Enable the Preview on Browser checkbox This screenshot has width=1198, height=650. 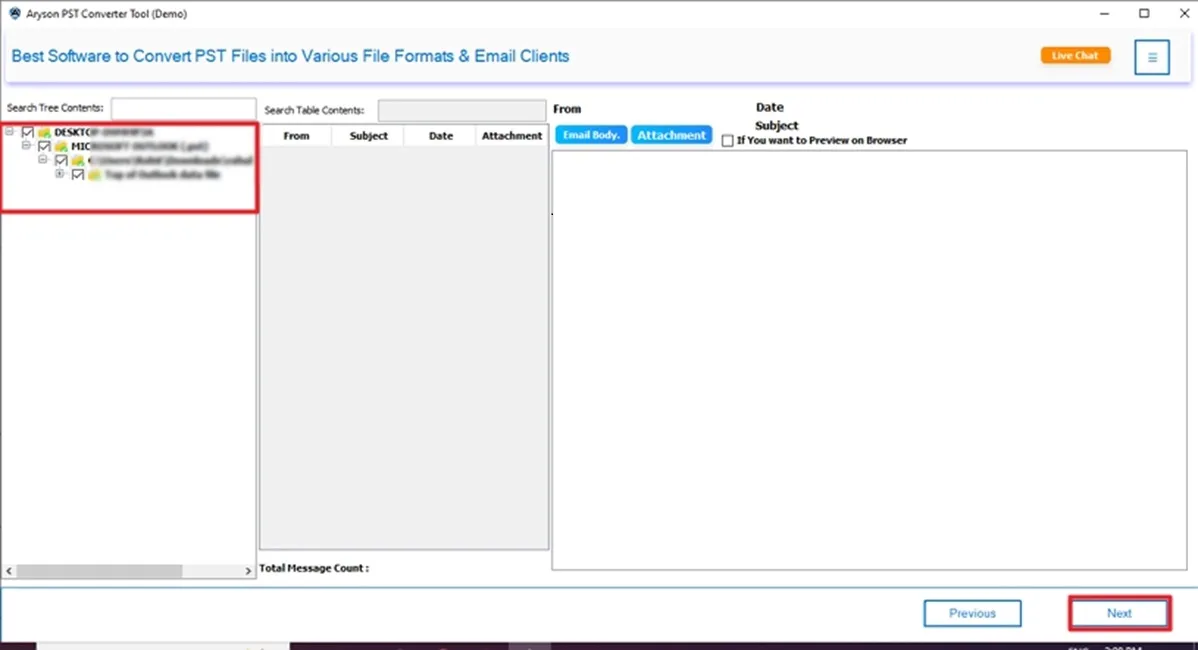[x=727, y=141]
